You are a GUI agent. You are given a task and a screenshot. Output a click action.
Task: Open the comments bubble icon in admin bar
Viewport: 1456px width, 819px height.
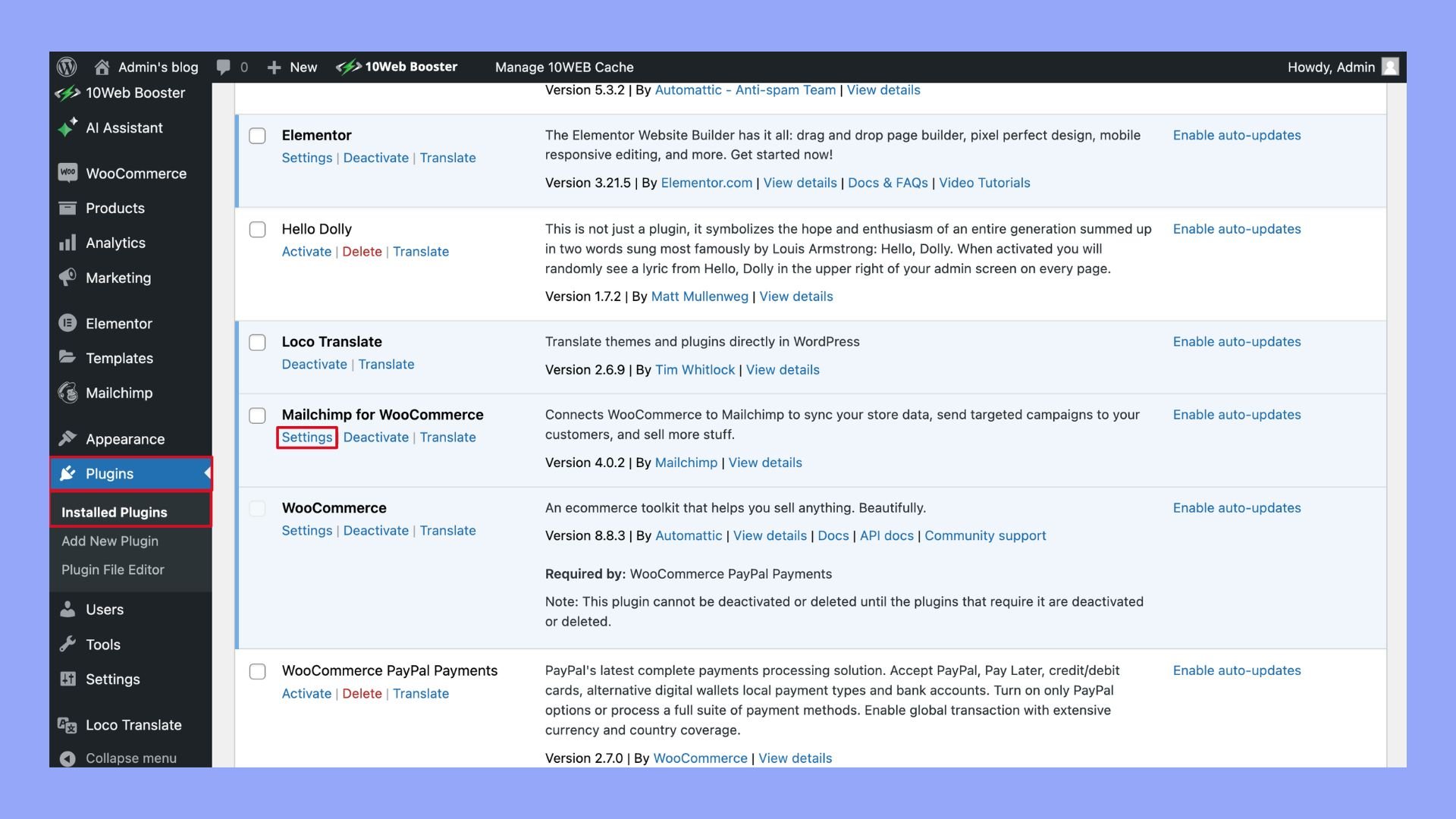pos(223,67)
